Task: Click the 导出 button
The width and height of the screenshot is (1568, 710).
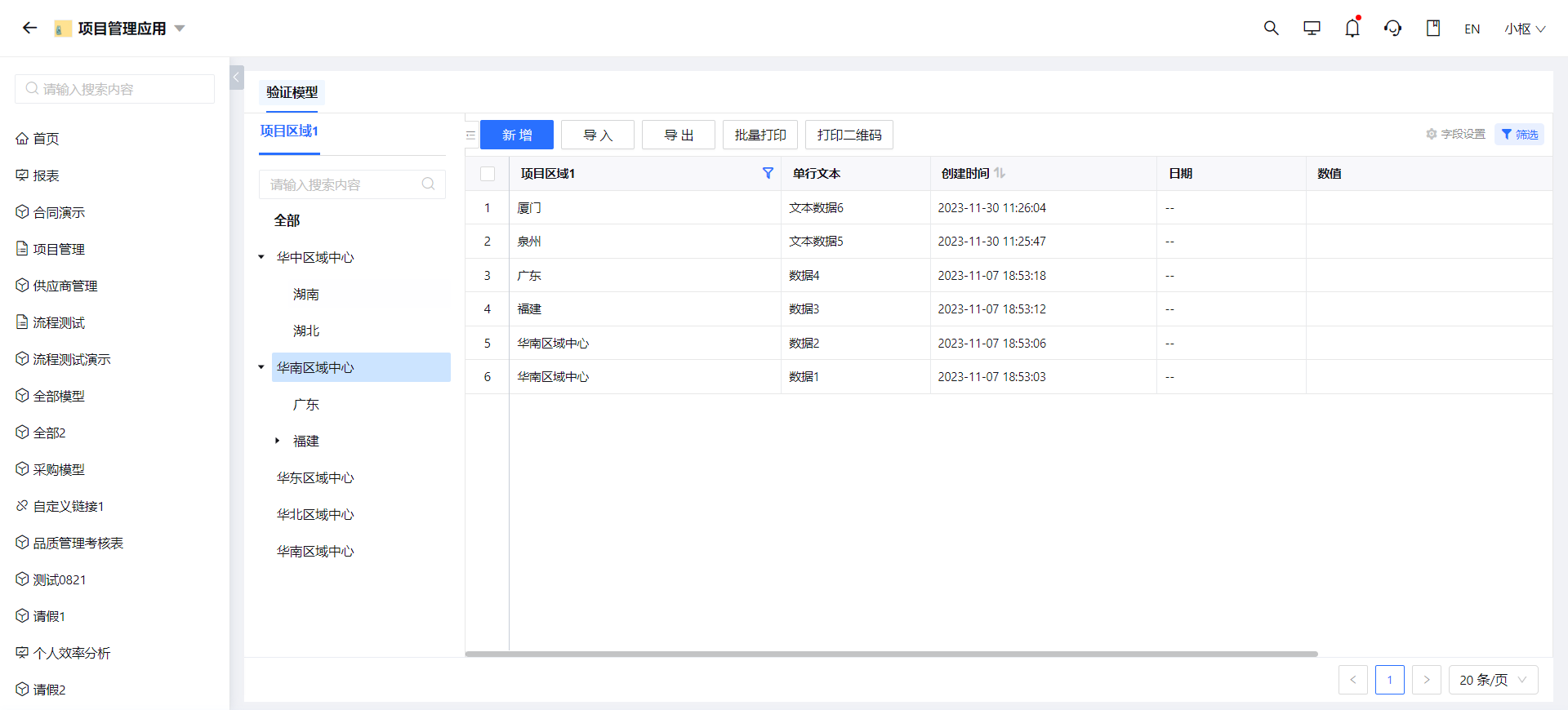Action: [x=679, y=135]
